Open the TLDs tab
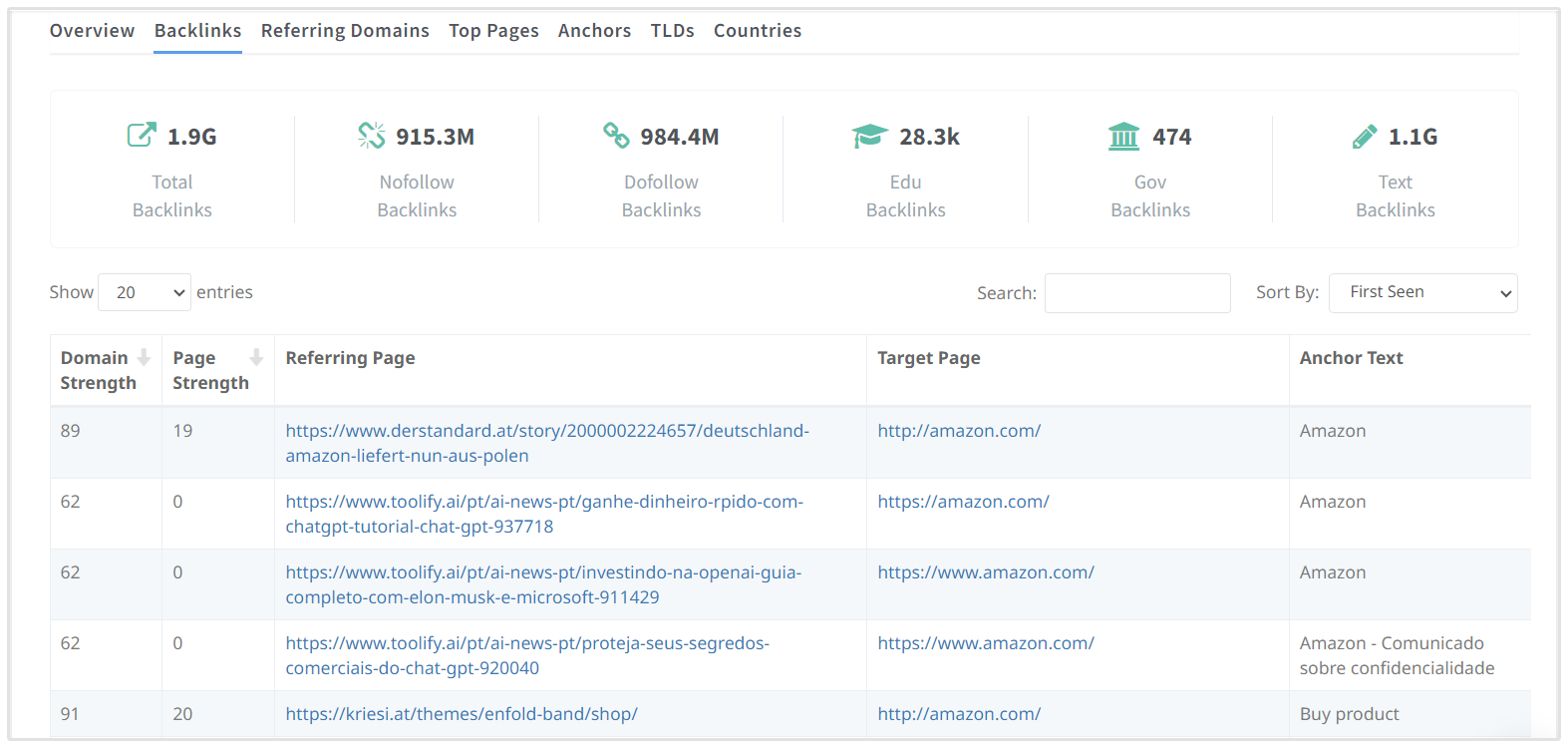The image size is (1568, 748). [x=672, y=31]
